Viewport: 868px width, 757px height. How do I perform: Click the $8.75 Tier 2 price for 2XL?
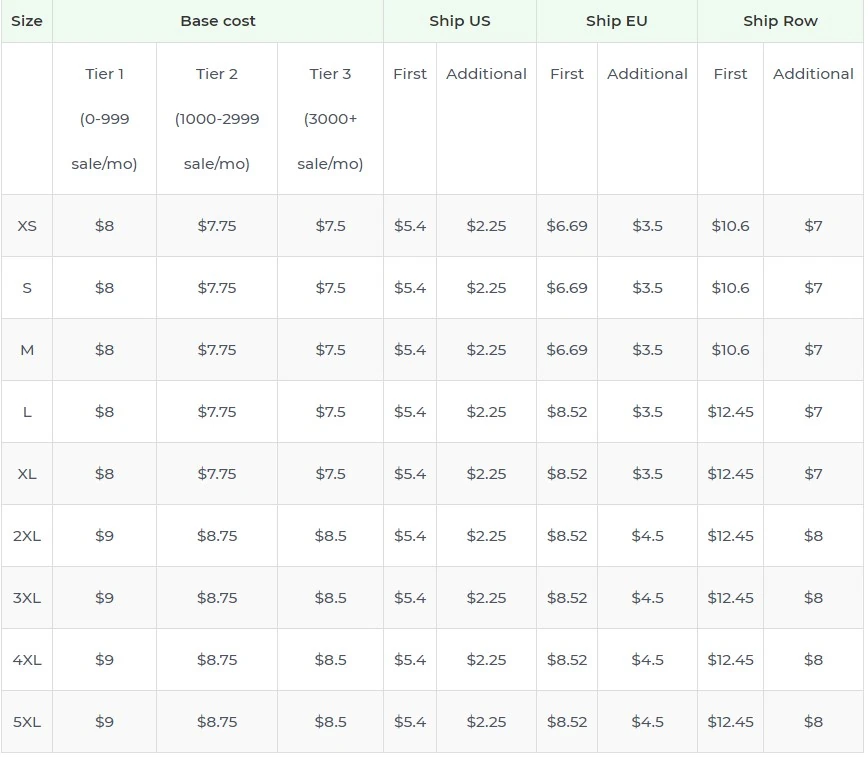point(216,535)
